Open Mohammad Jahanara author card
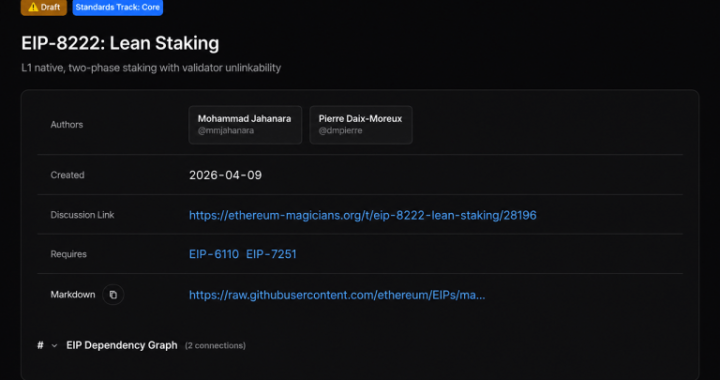 [x=245, y=125]
